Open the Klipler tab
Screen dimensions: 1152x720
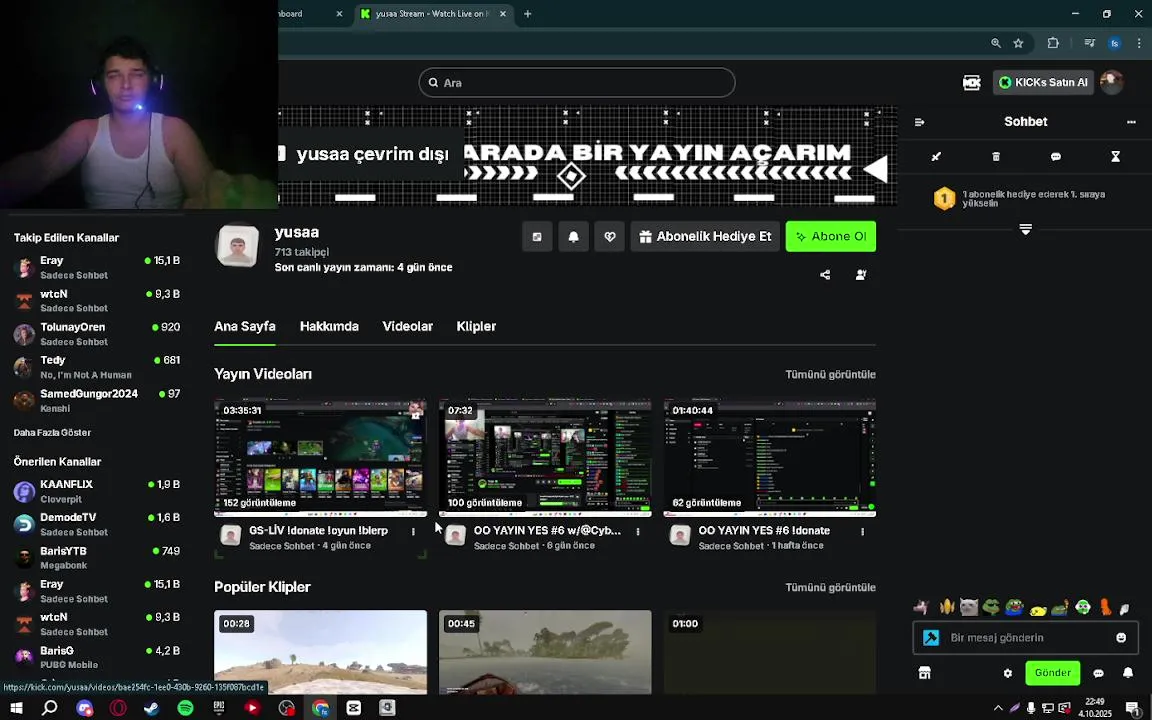coord(476,326)
